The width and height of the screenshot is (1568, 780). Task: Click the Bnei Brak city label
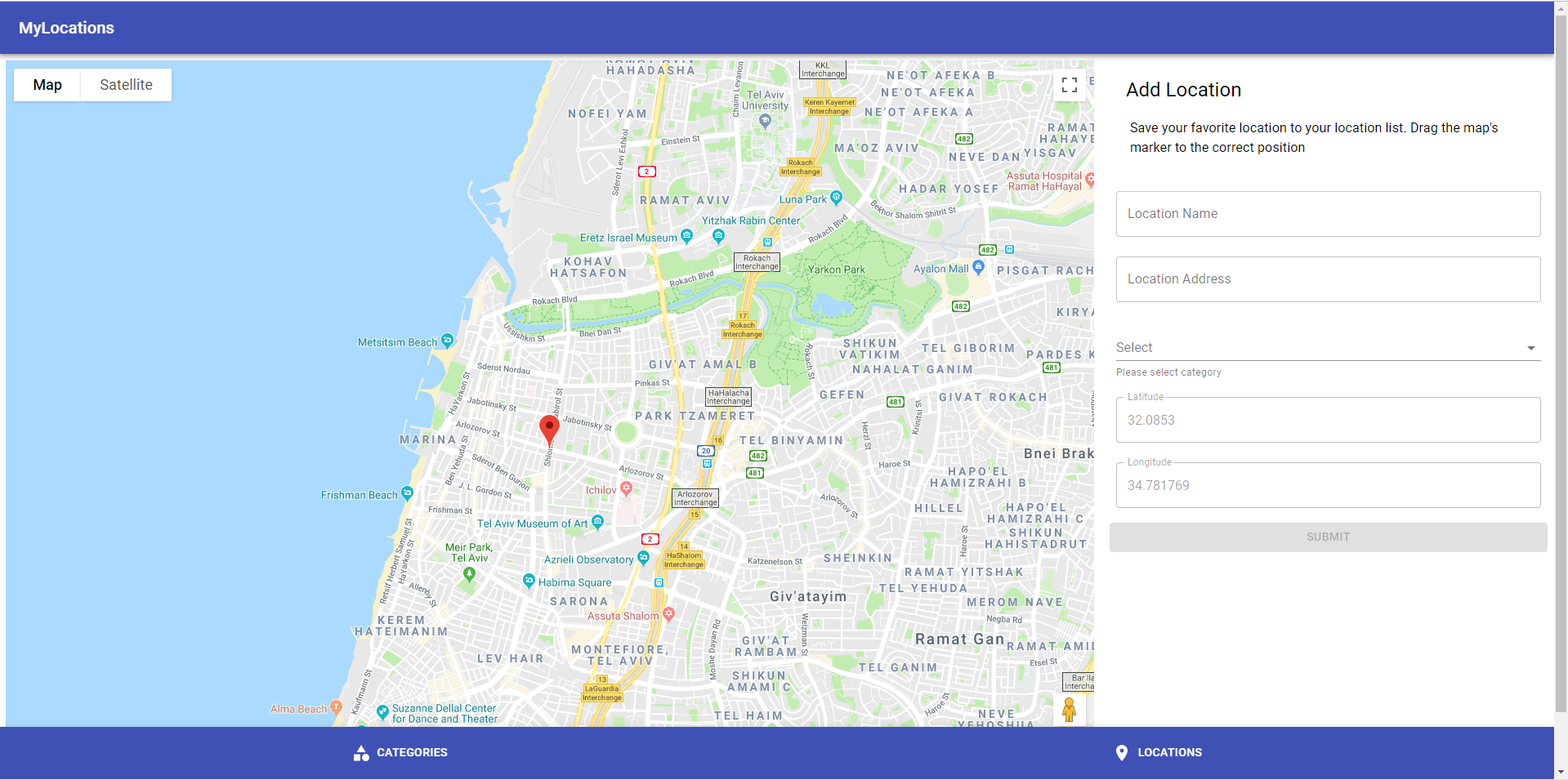1059,453
